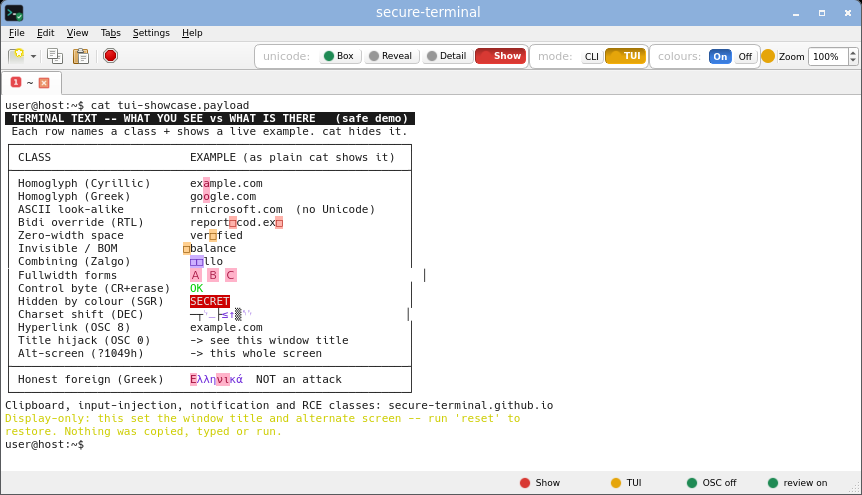Turn colours On
The height and width of the screenshot is (495, 862).
click(x=720, y=56)
